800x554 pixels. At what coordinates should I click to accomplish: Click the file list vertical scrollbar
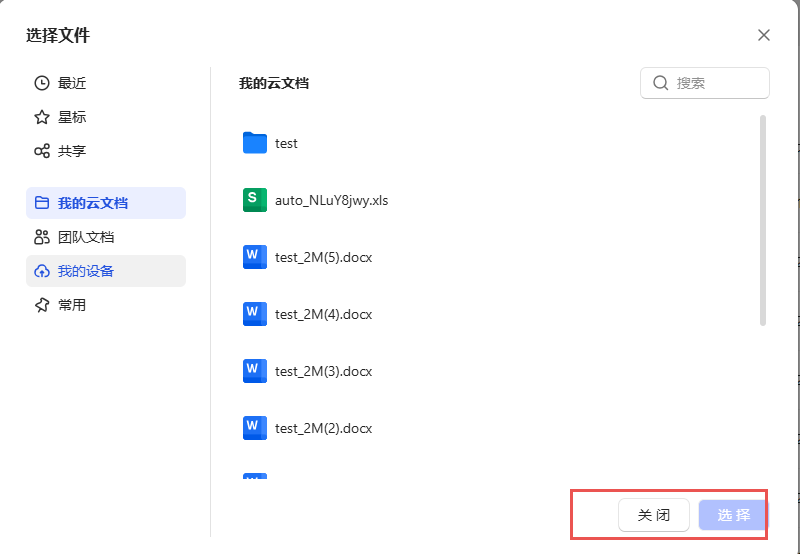click(x=763, y=220)
